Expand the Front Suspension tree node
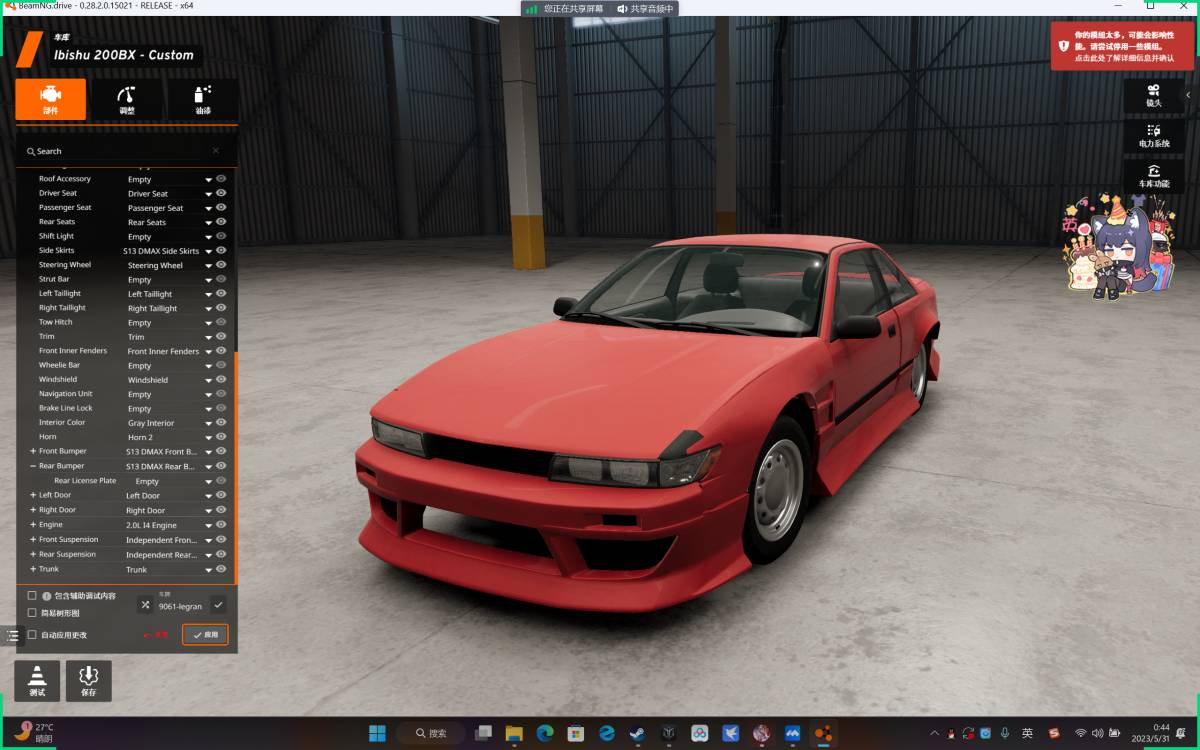 (x=33, y=539)
